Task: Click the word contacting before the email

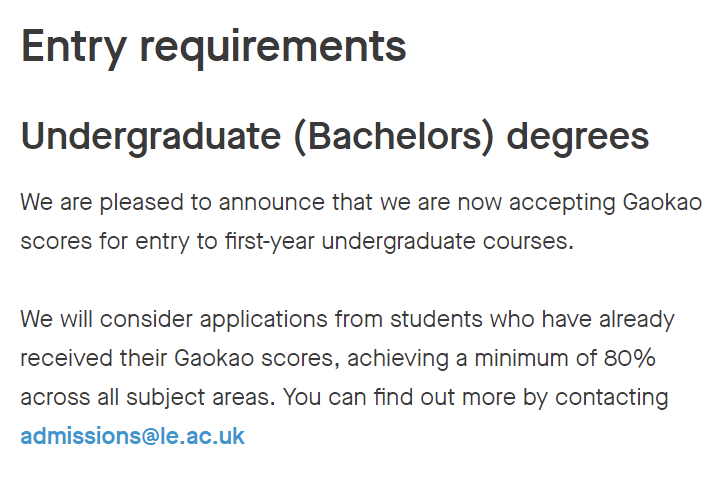Action: (612, 398)
